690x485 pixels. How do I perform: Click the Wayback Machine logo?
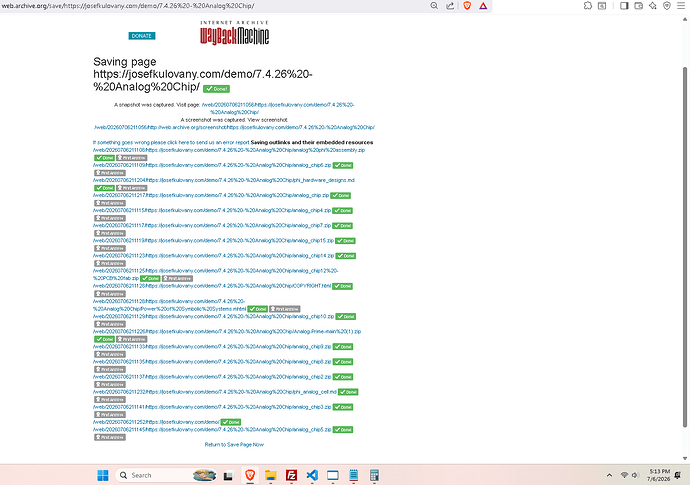[x=235, y=33]
